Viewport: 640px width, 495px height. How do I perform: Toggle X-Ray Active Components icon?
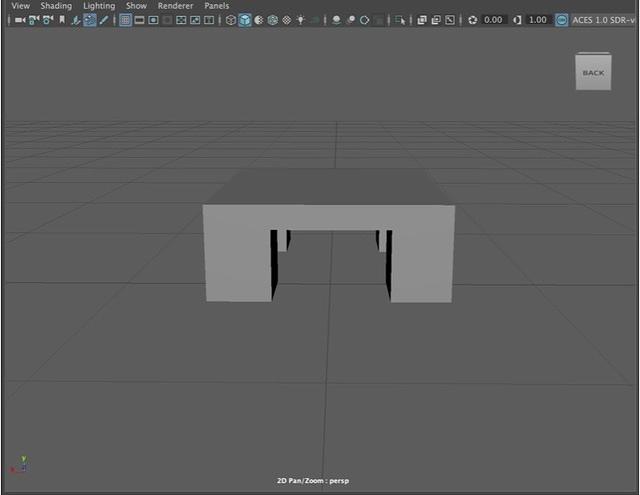[x=436, y=20]
